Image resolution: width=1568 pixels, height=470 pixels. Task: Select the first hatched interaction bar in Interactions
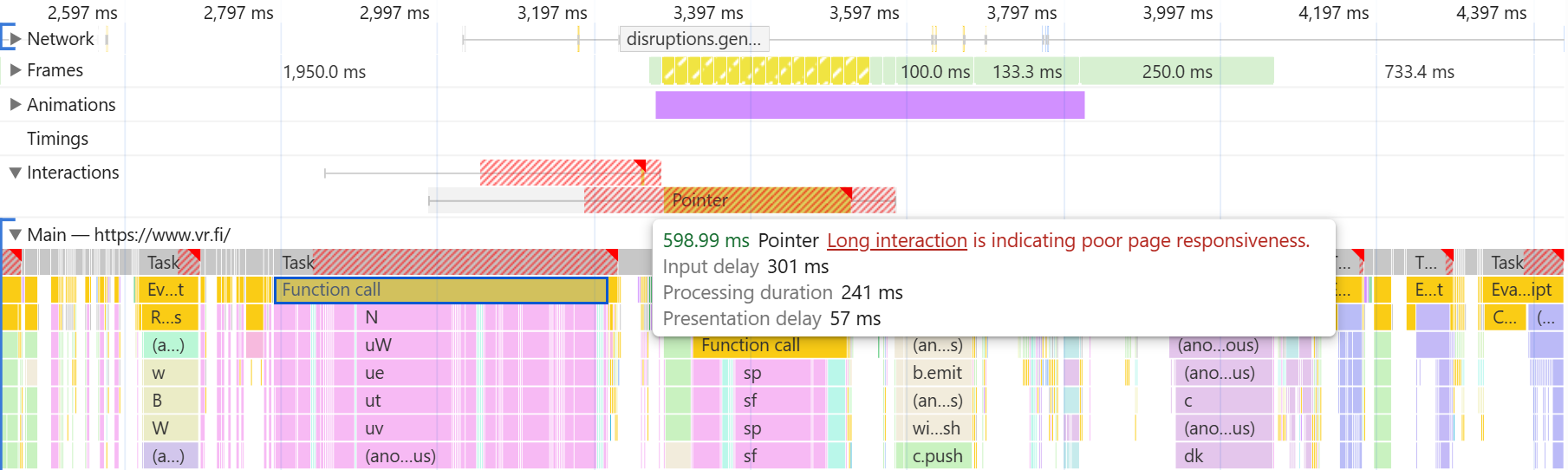click(570, 173)
